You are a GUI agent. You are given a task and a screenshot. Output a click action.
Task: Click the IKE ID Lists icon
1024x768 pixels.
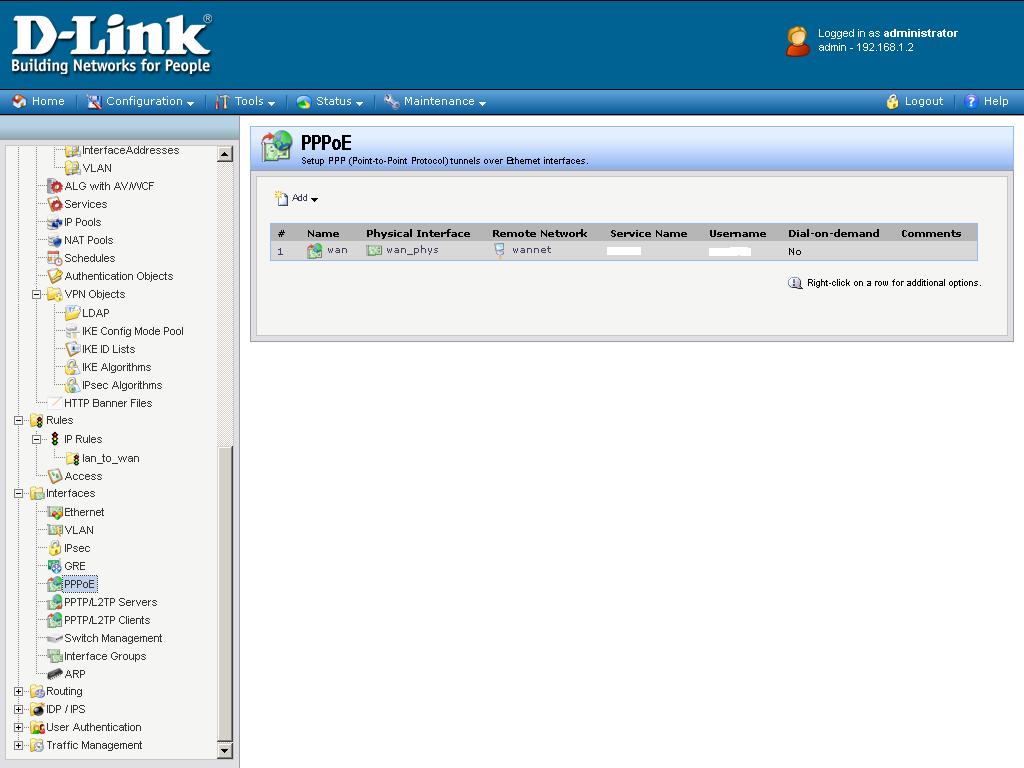72,349
